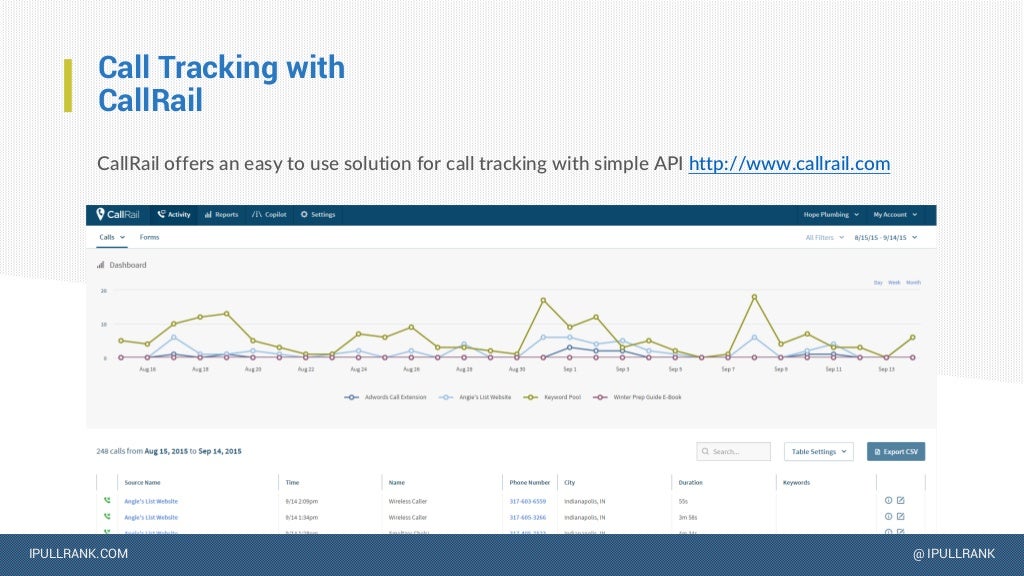
Task: Click the calls search input field
Action: click(x=733, y=451)
